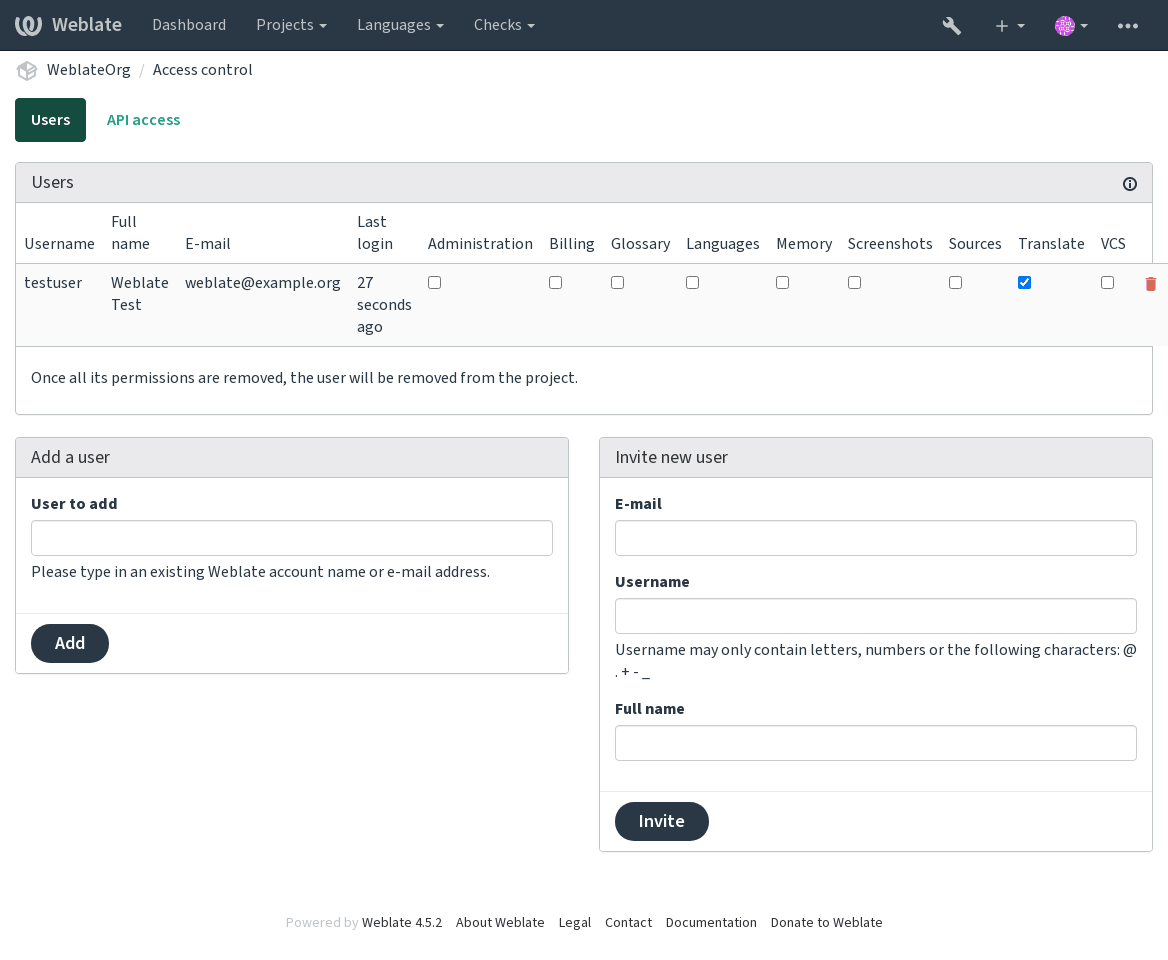Toggle Administration permission for testuser
Image resolution: width=1168 pixels, height=960 pixels.
tap(434, 282)
